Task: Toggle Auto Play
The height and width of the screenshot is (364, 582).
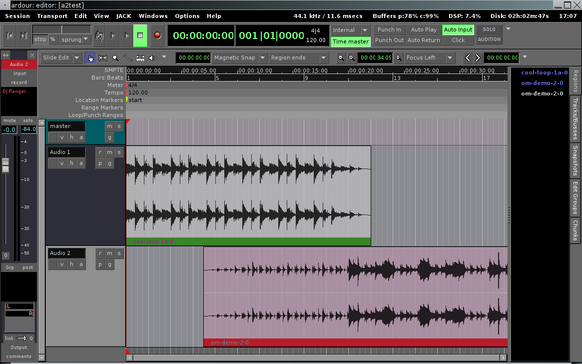Action: click(424, 30)
